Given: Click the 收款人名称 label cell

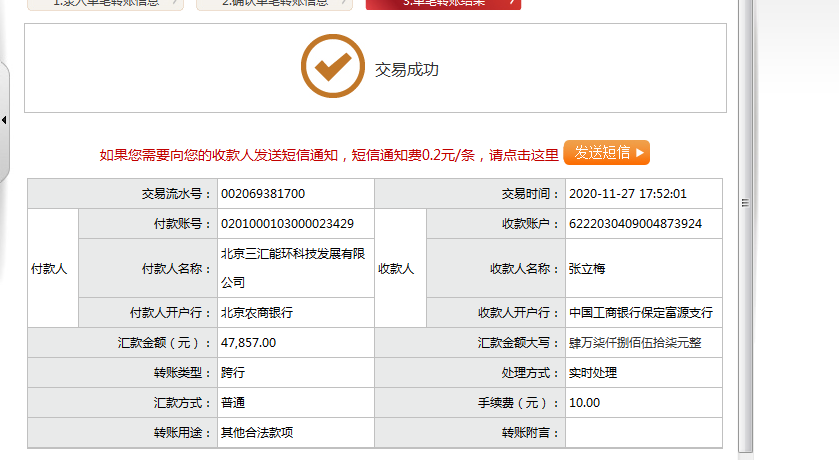Looking at the screenshot, I should tap(496, 268).
